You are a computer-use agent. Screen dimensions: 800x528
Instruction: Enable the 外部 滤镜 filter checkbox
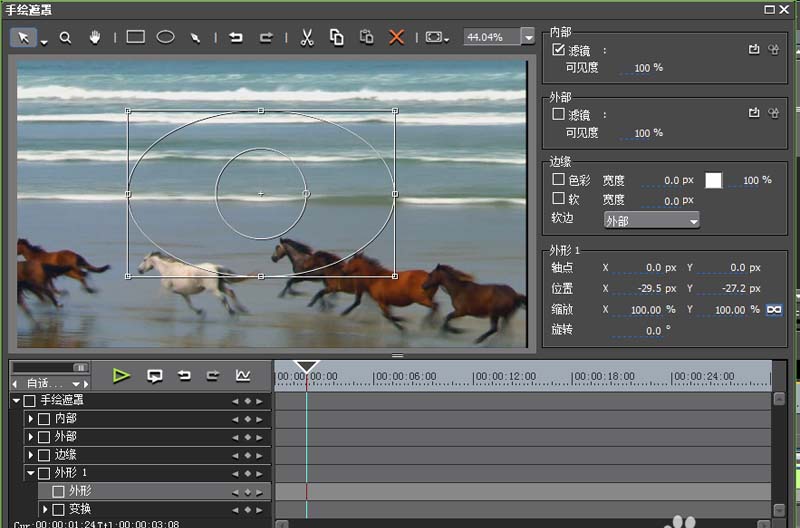[x=559, y=114]
